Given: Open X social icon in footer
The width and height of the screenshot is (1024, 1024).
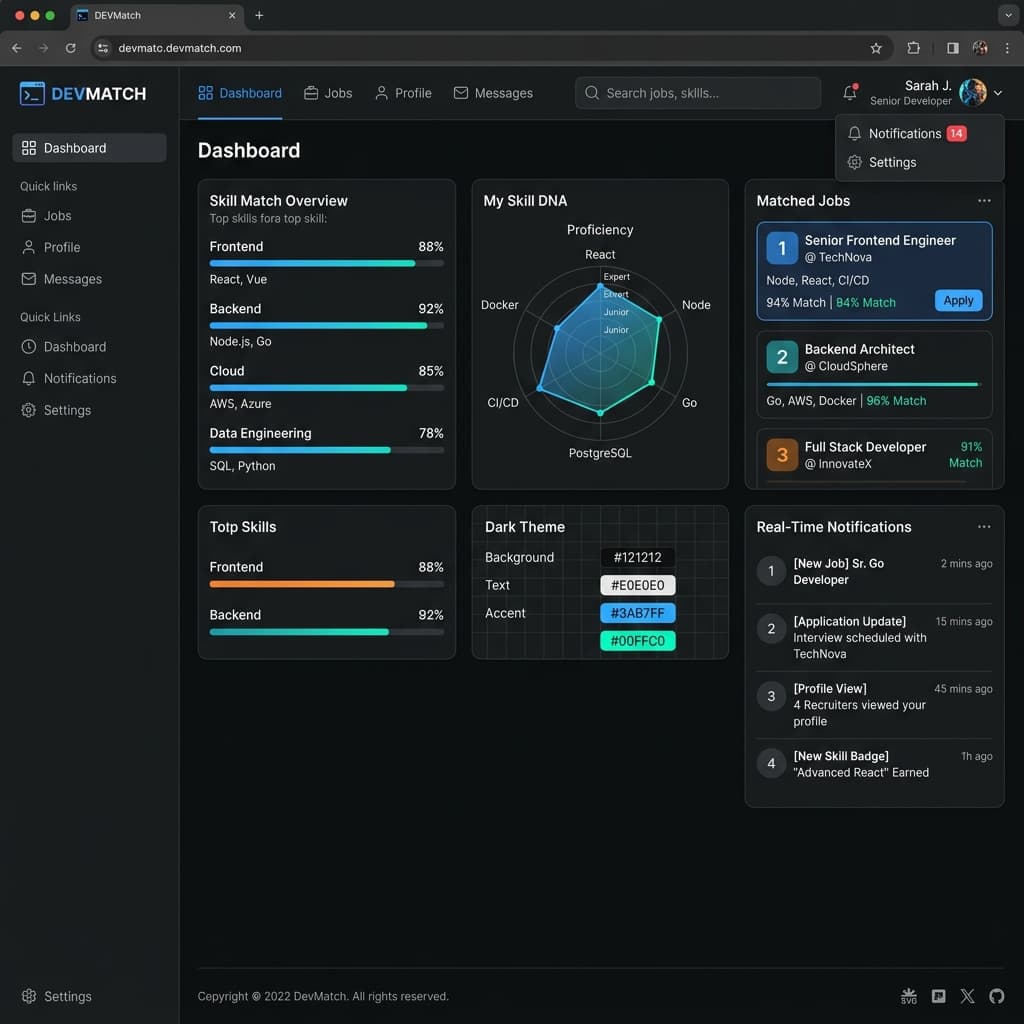Looking at the screenshot, I should 967,996.
